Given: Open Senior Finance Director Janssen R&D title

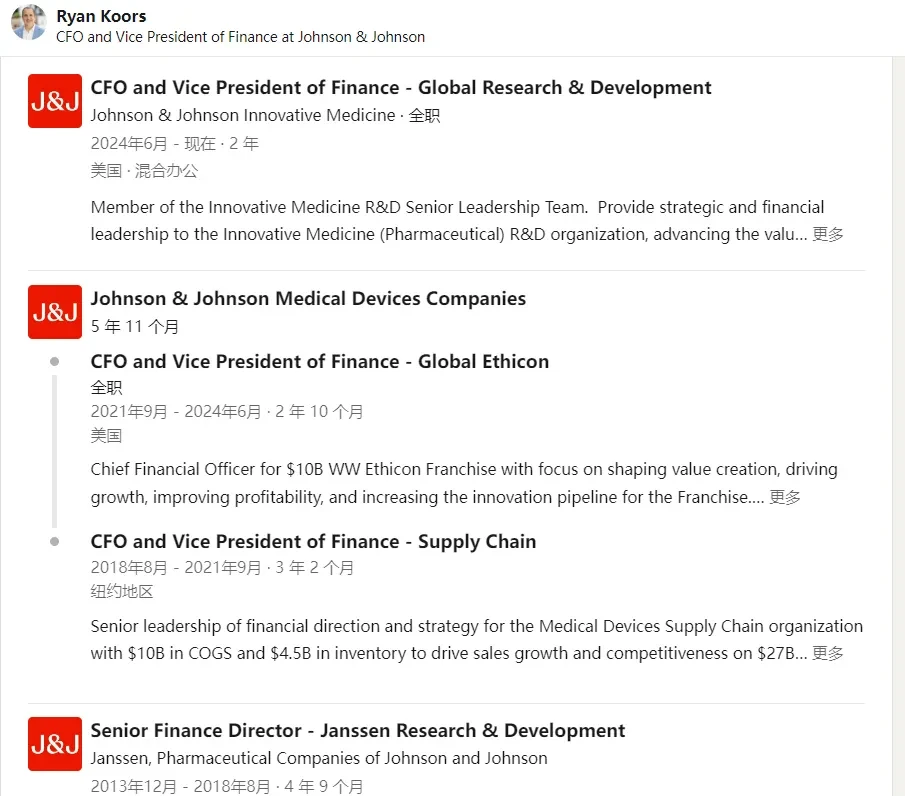Looking at the screenshot, I should click(358, 730).
